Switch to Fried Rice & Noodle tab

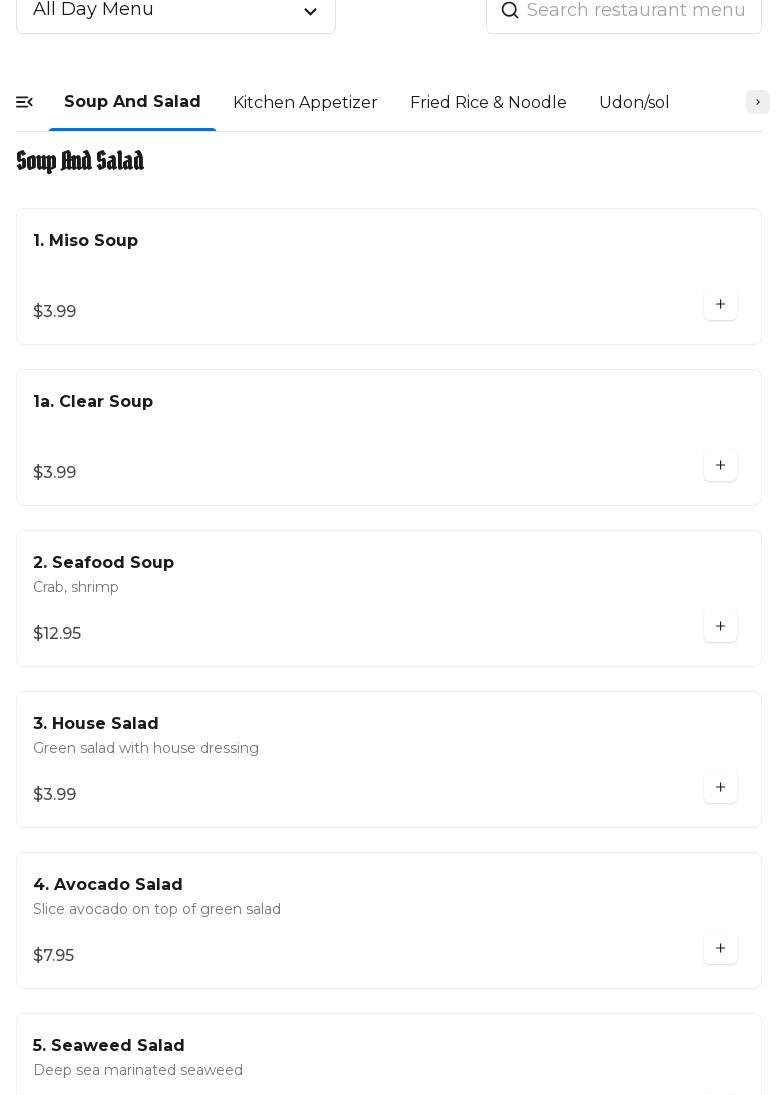[488, 102]
